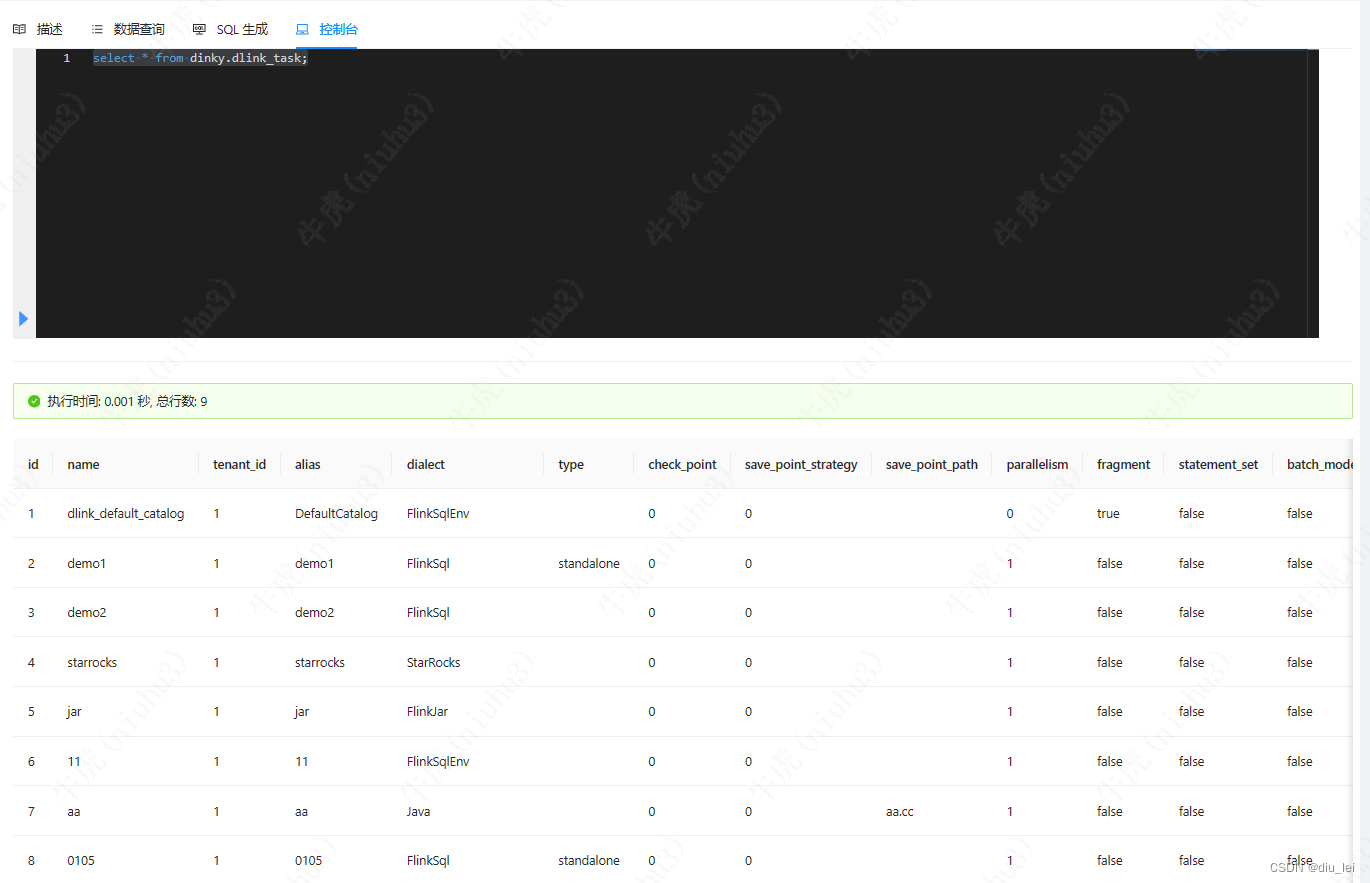The image size is (1370, 883).
Task: Open the SQL 生成 tab
Action: pos(231,30)
